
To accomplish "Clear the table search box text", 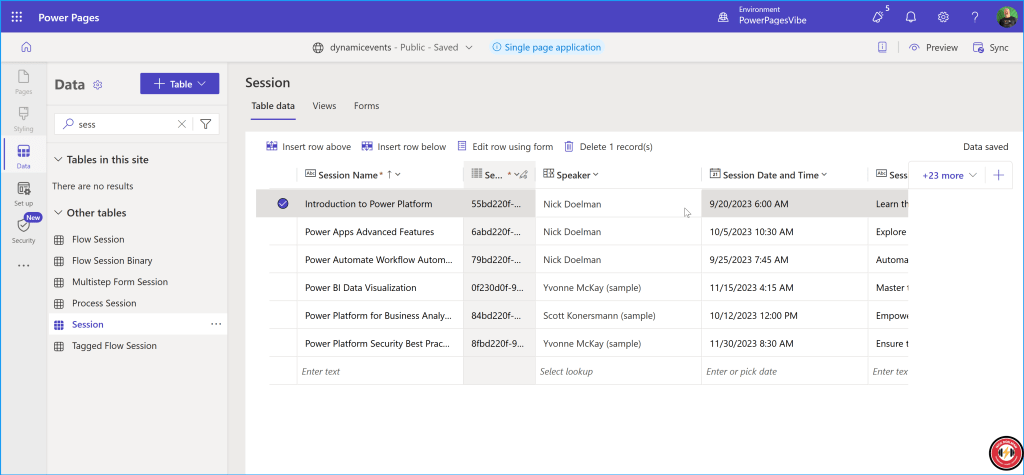I will pos(181,124).
